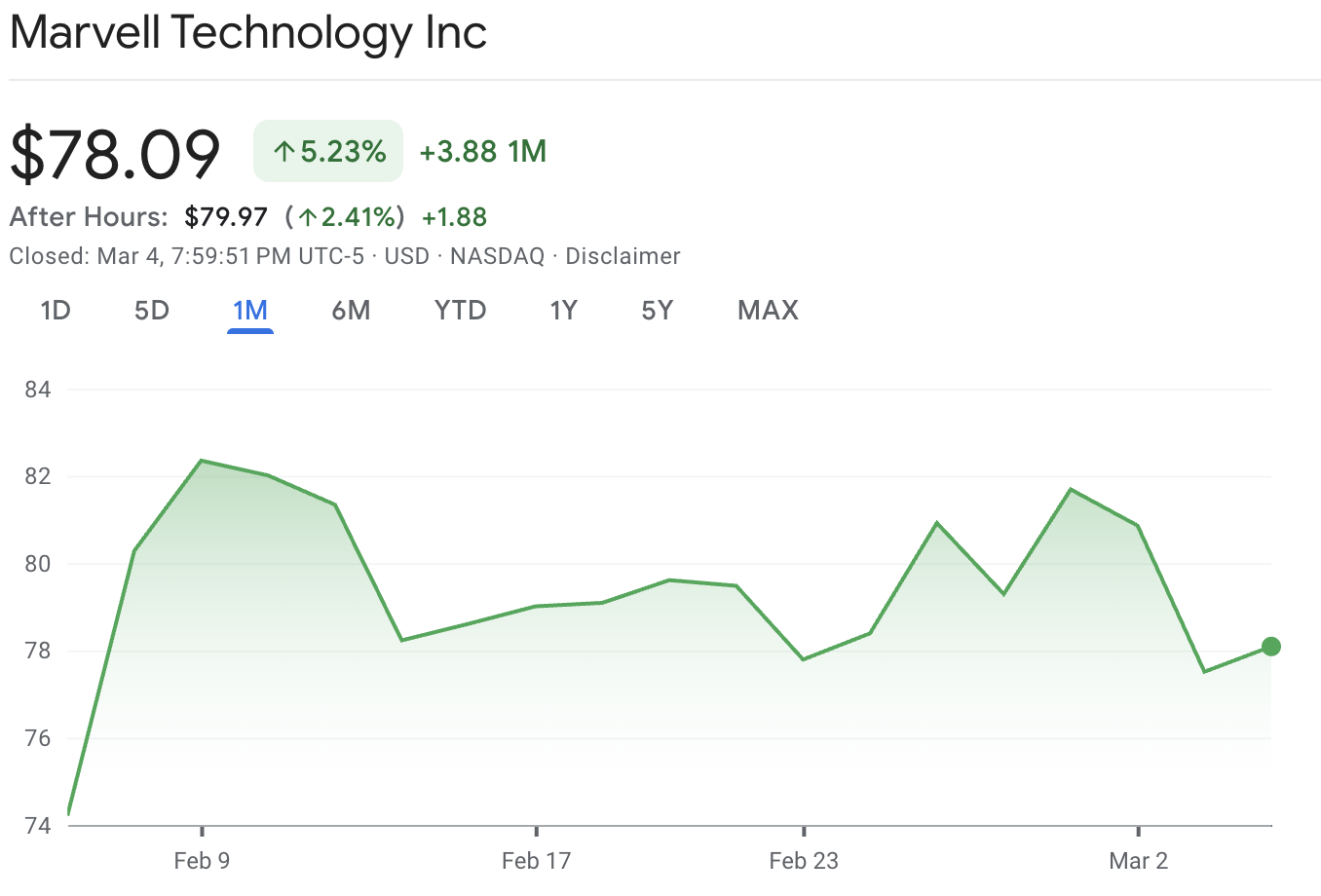This screenshot has height=896, width=1321.
Task: Click the Feb 23 axis label
Action: (804, 861)
